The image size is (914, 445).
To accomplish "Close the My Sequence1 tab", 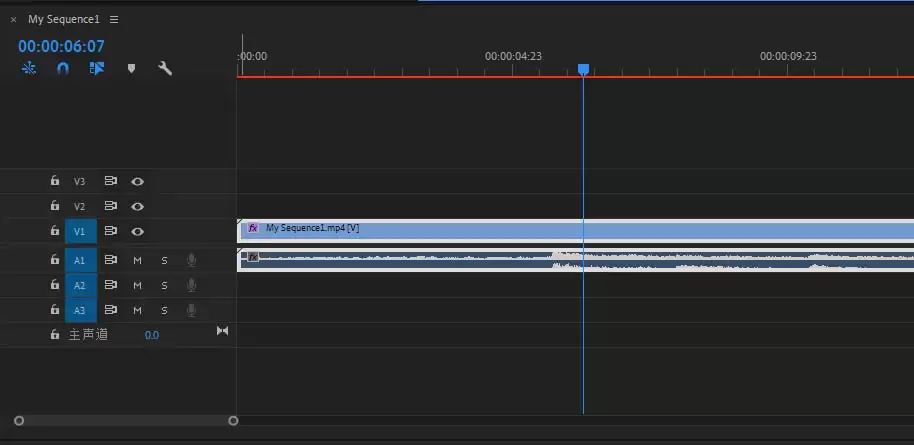I will (x=13, y=19).
